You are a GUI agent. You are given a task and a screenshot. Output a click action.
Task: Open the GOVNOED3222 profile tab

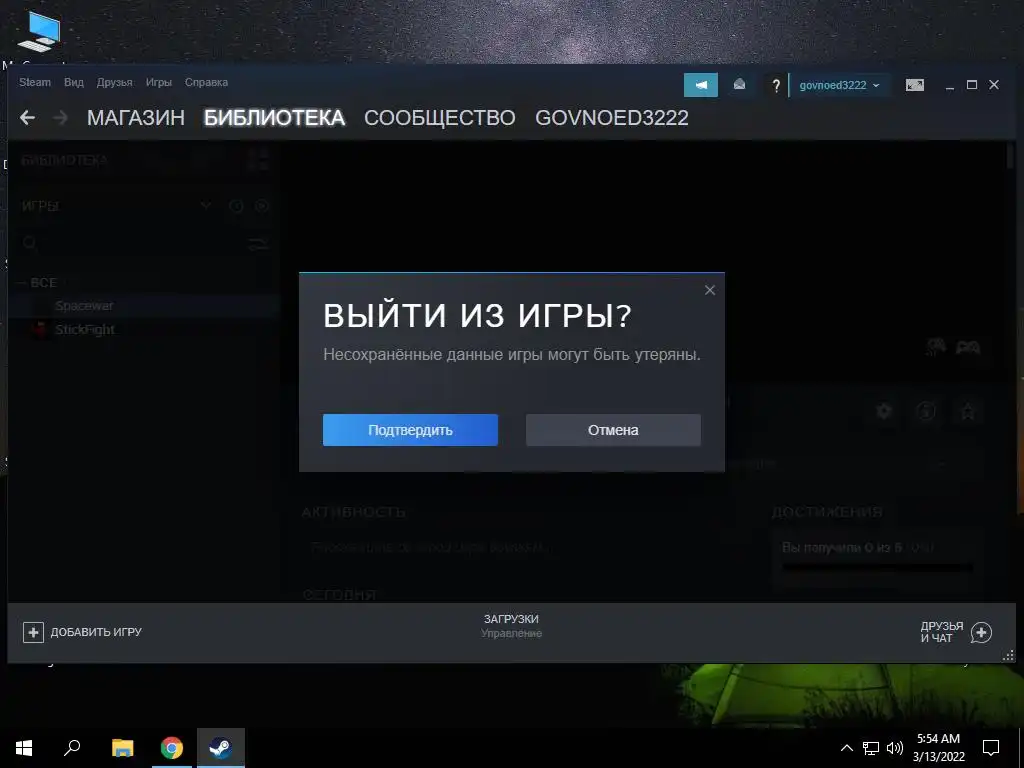pos(612,118)
